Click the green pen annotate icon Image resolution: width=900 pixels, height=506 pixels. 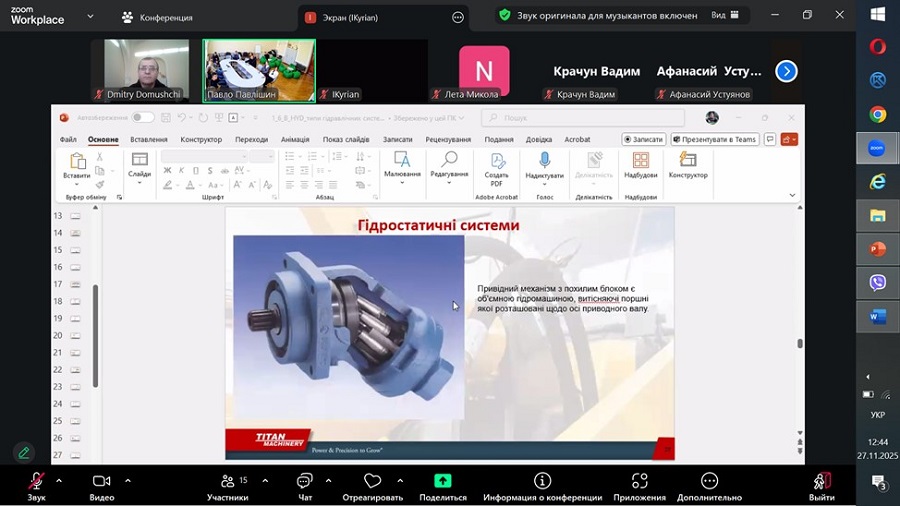pyautogui.click(x=24, y=452)
